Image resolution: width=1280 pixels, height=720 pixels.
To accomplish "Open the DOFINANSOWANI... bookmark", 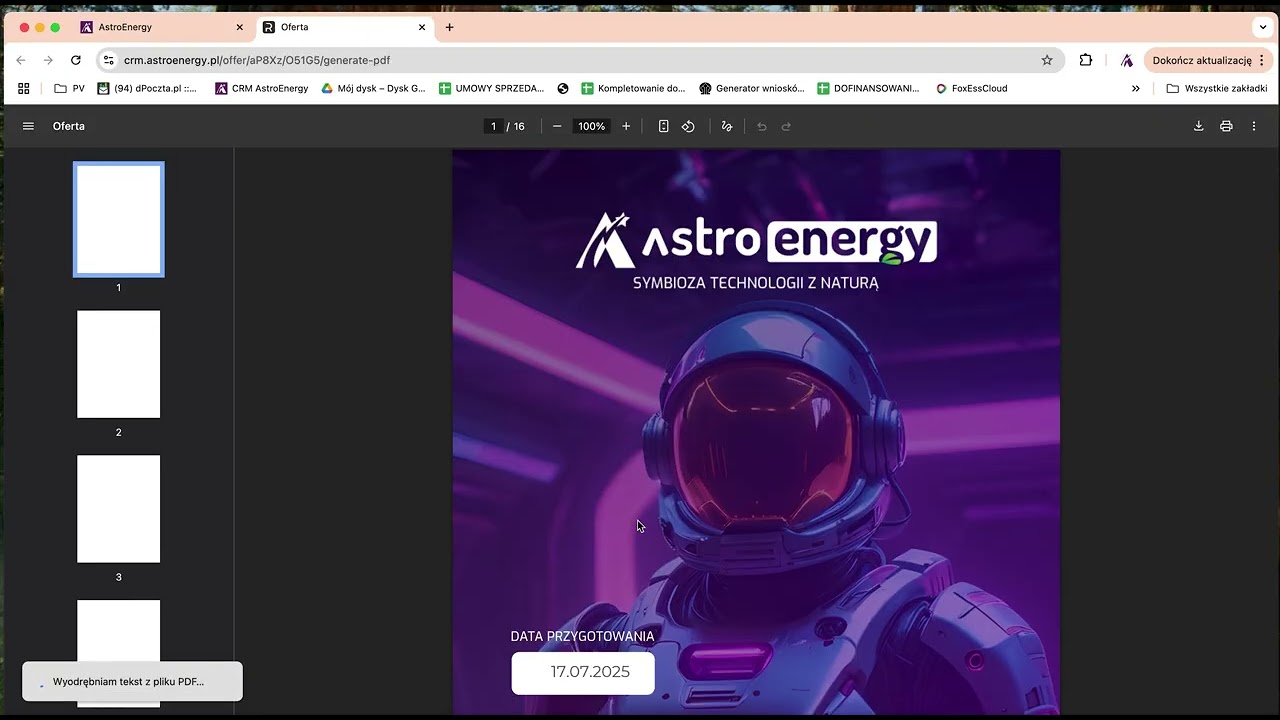I will (x=869, y=88).
